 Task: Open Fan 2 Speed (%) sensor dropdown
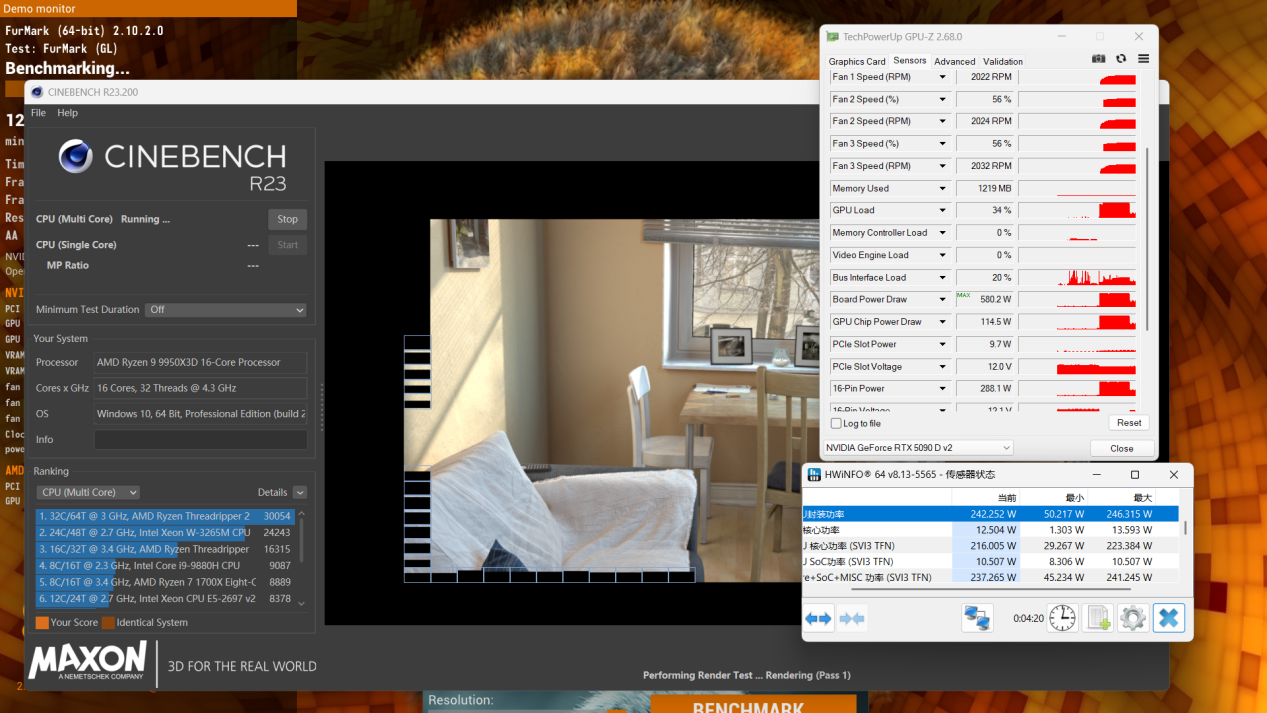coord(942,99)
